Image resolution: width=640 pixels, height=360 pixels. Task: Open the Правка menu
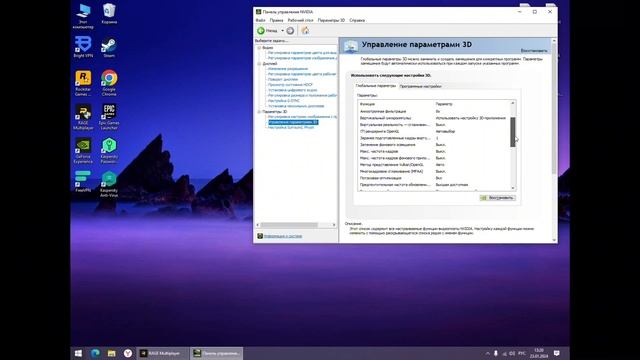276,20
